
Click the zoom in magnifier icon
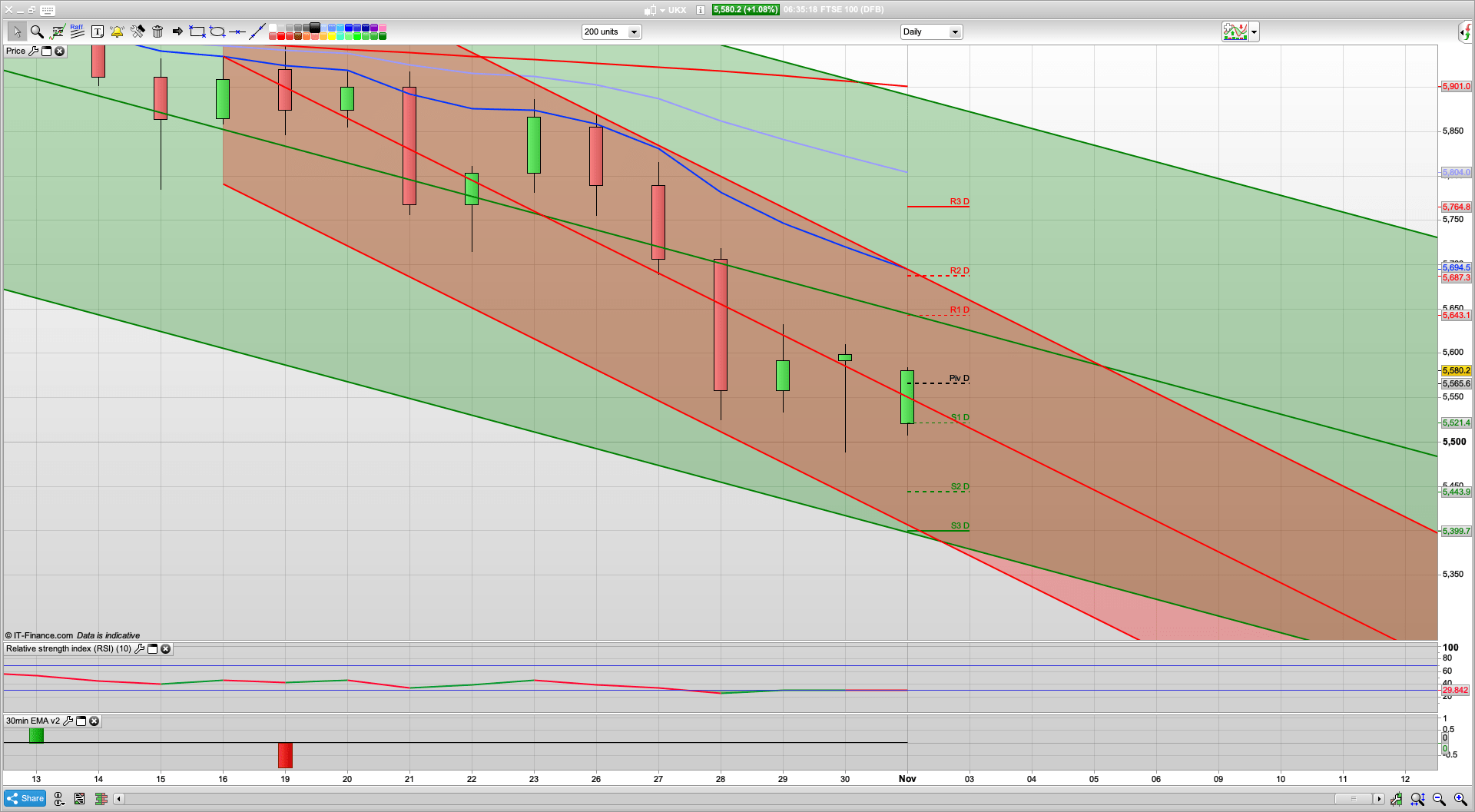tap(1460, 799)
